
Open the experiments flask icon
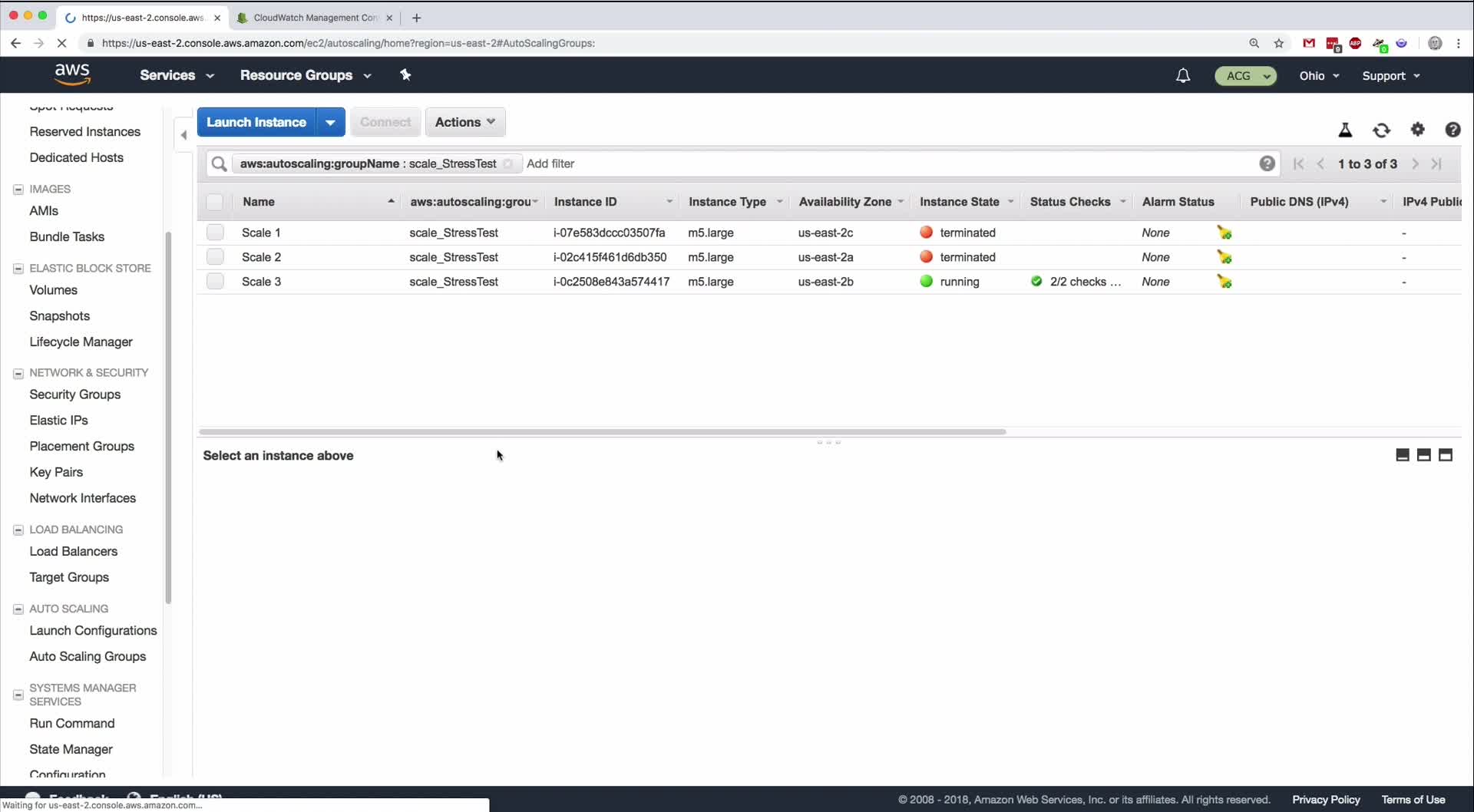(x=1345, y=130)
